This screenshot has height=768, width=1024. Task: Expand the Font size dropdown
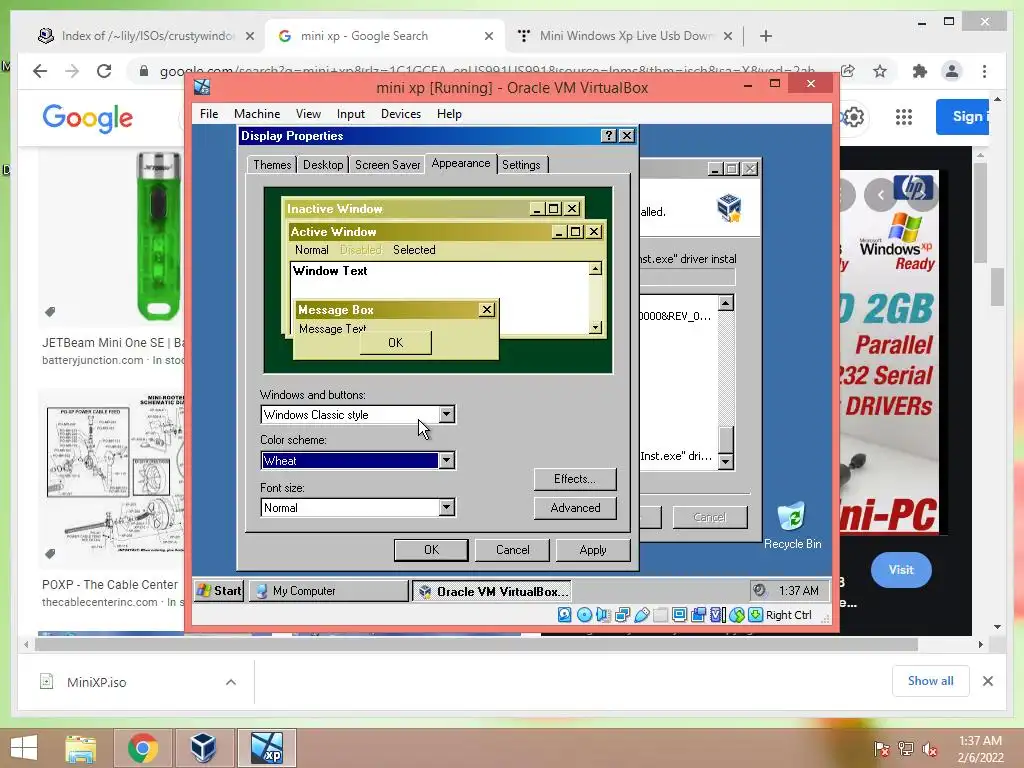446,507
